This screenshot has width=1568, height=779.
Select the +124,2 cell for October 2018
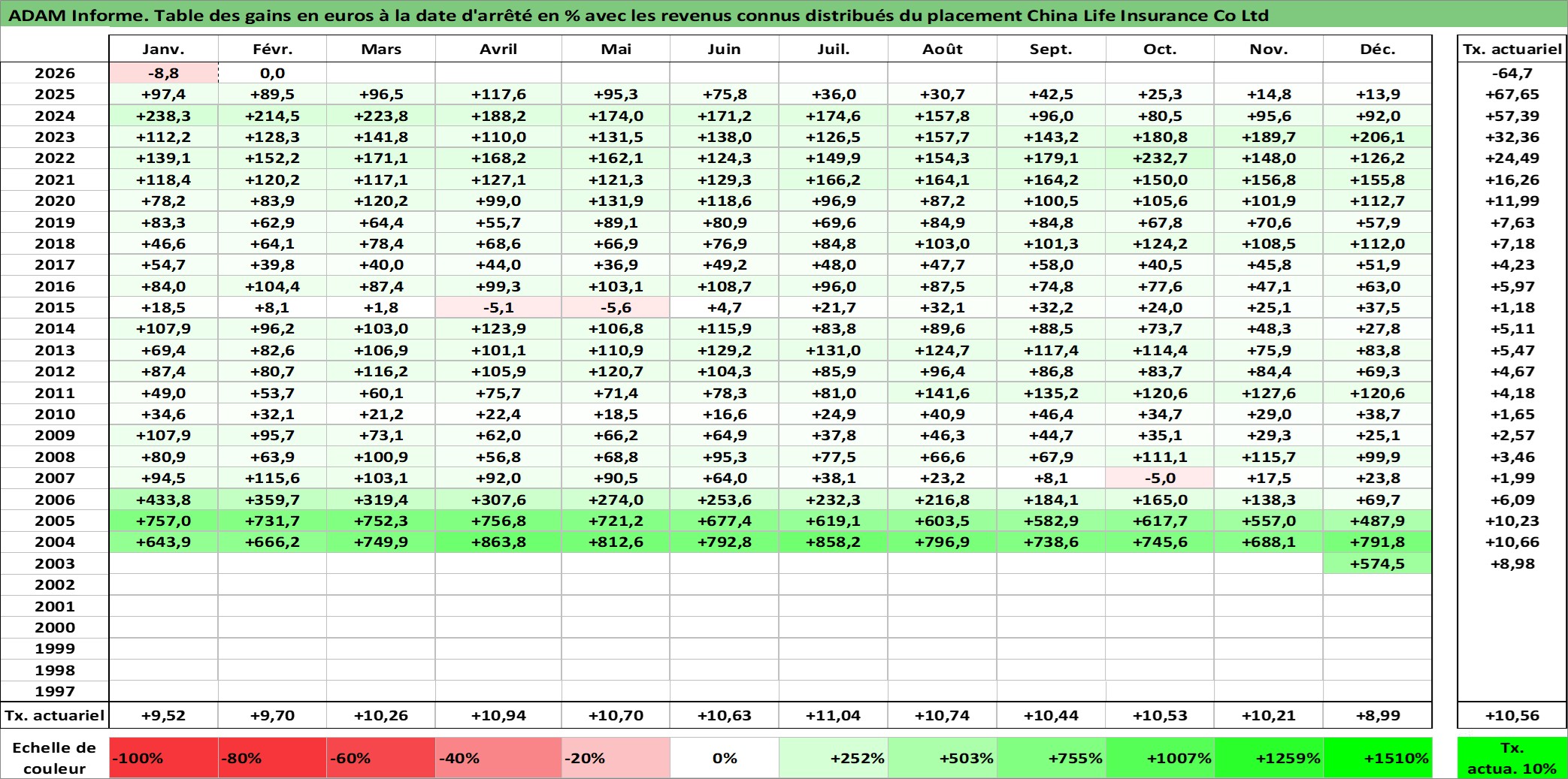pos(1160,243)
